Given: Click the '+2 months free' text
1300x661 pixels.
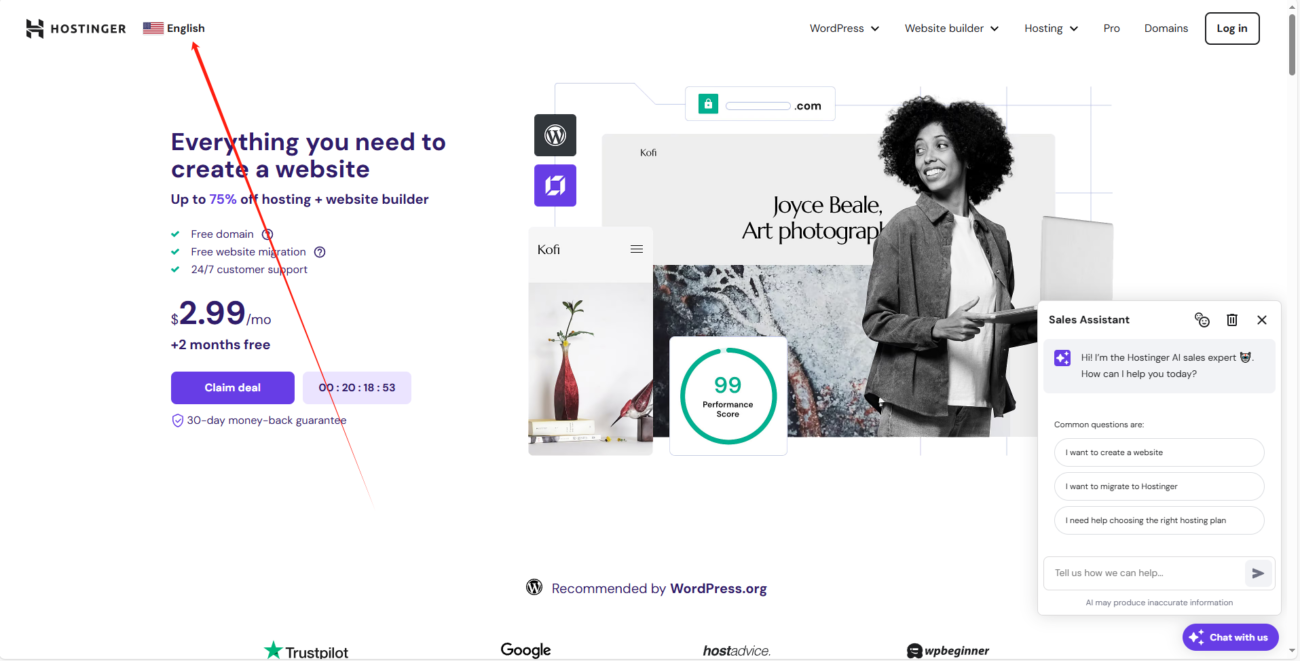Looking at the screenshot, I should (x=220, y=345).
